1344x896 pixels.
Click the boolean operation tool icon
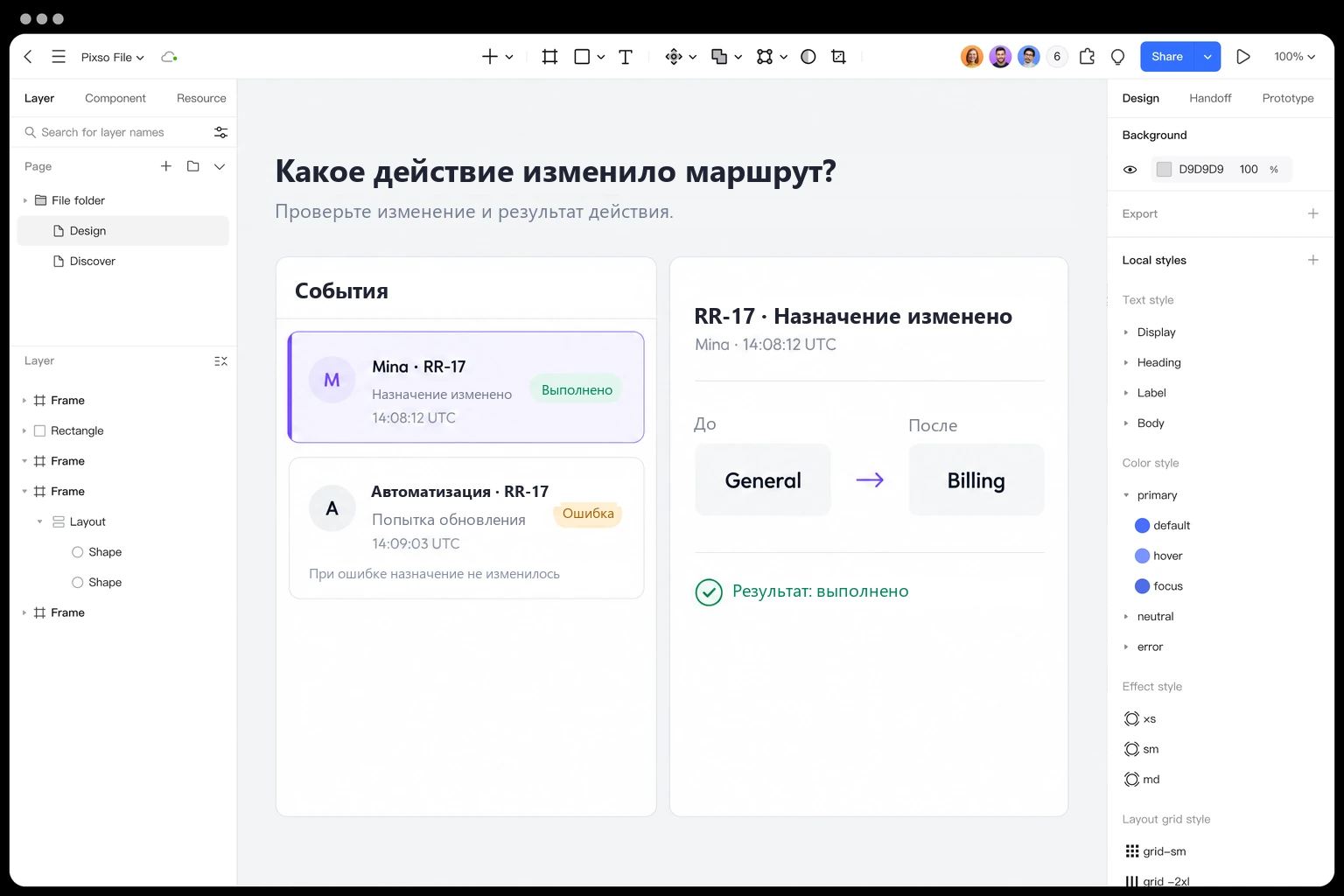719,57
